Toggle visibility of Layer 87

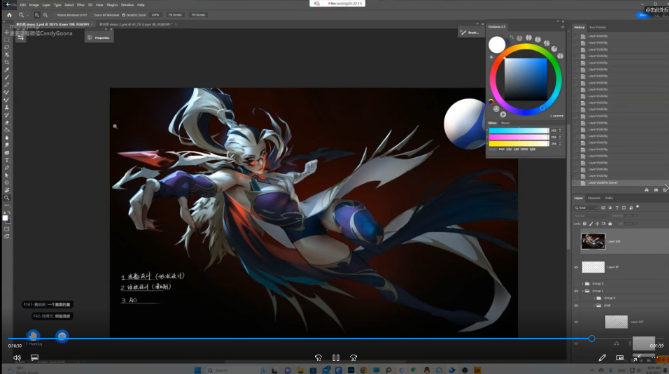coord(576,267)
